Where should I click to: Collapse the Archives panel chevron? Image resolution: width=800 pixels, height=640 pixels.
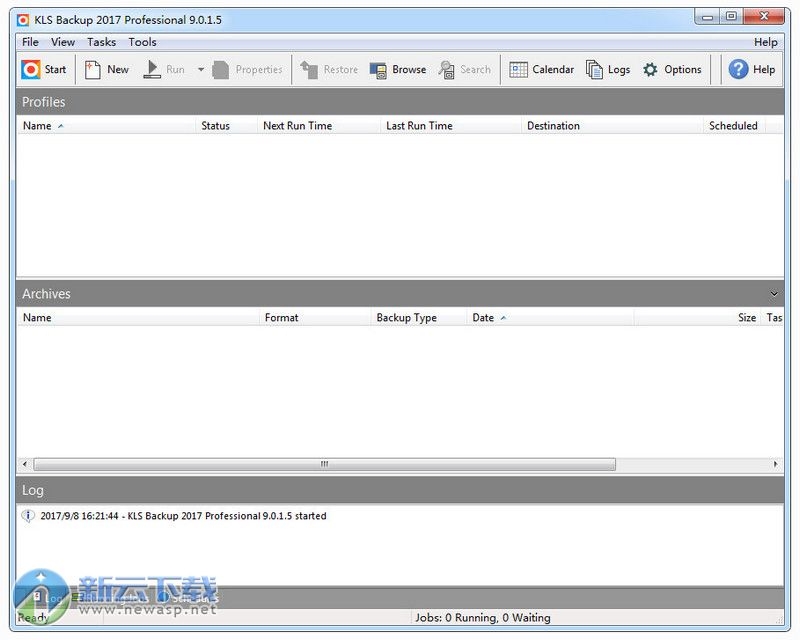(773, 294)
